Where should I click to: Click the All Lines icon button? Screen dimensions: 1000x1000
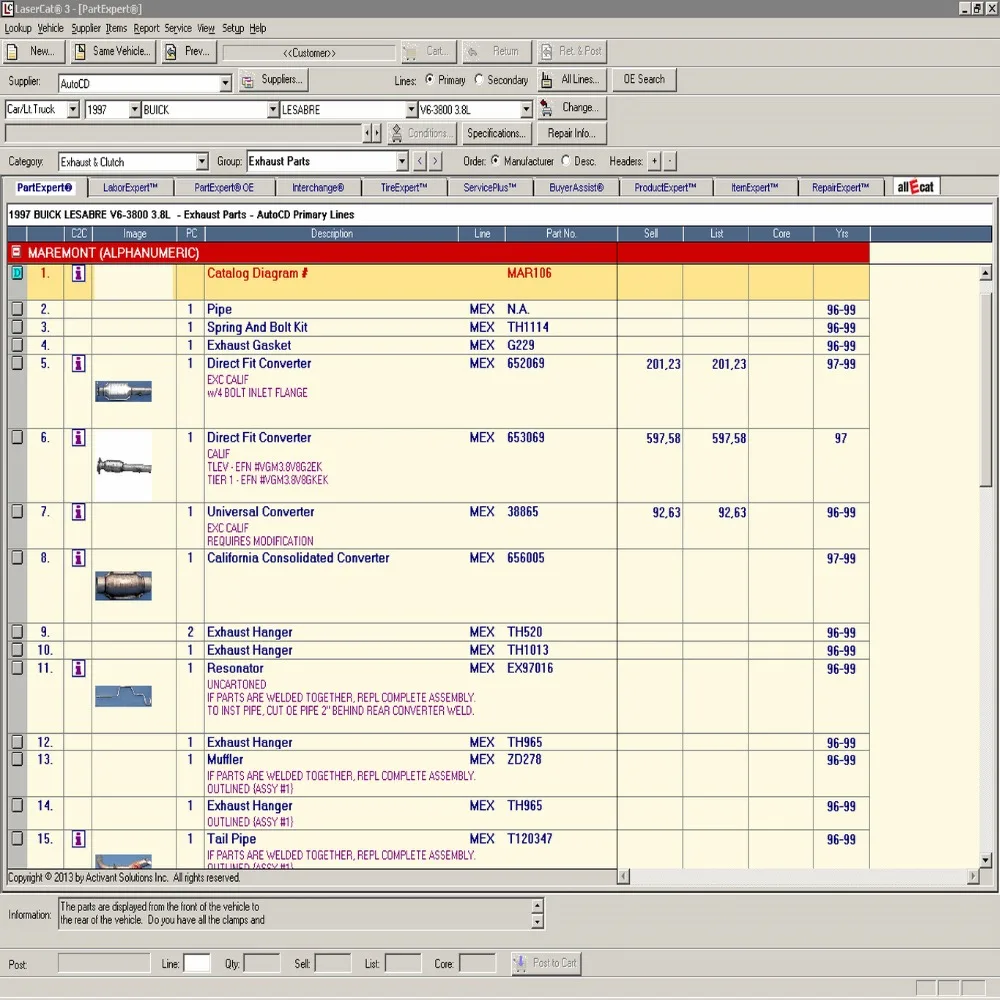point(570,80)
